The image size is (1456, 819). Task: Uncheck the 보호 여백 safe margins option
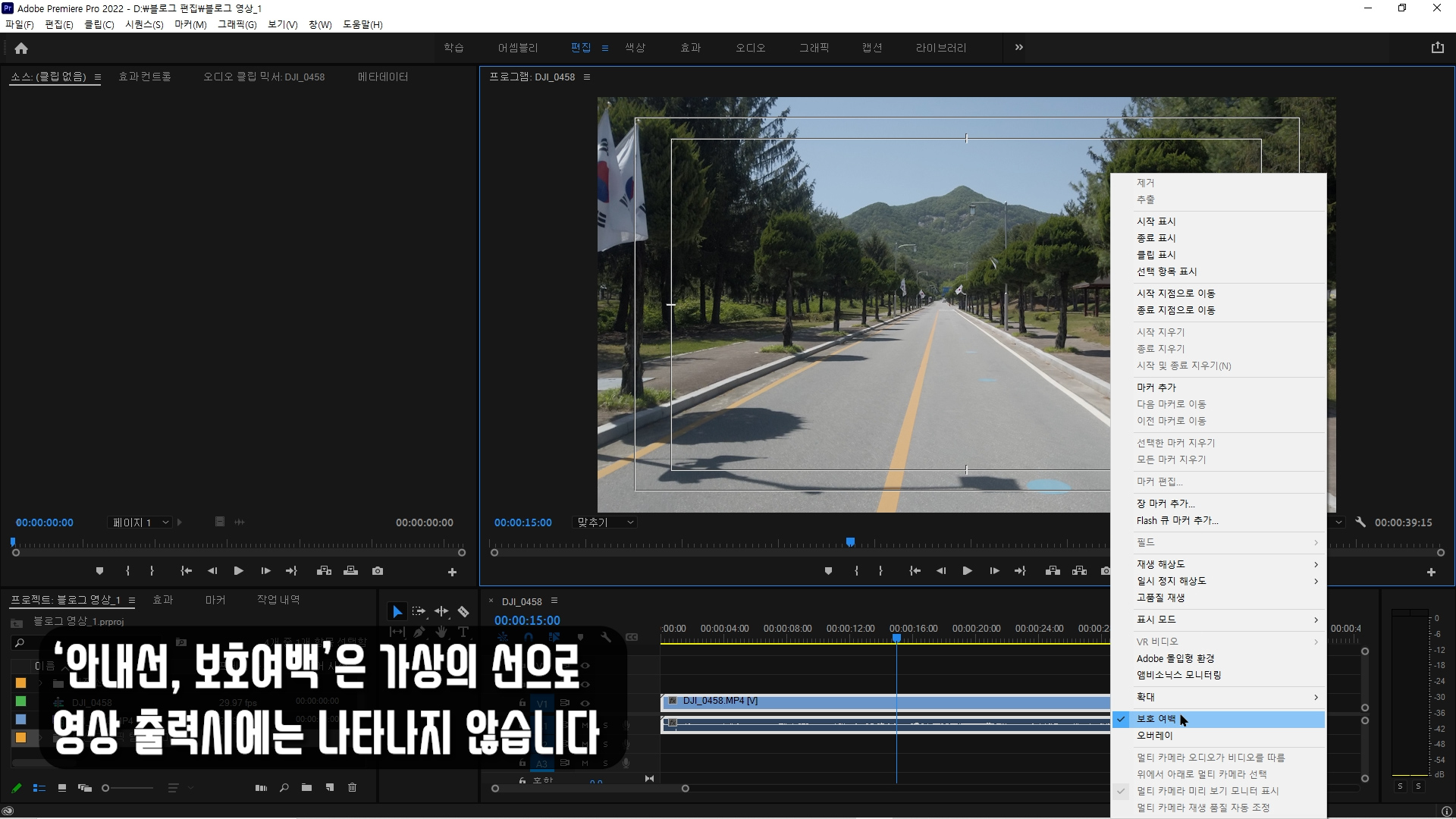coord(1156,719)
